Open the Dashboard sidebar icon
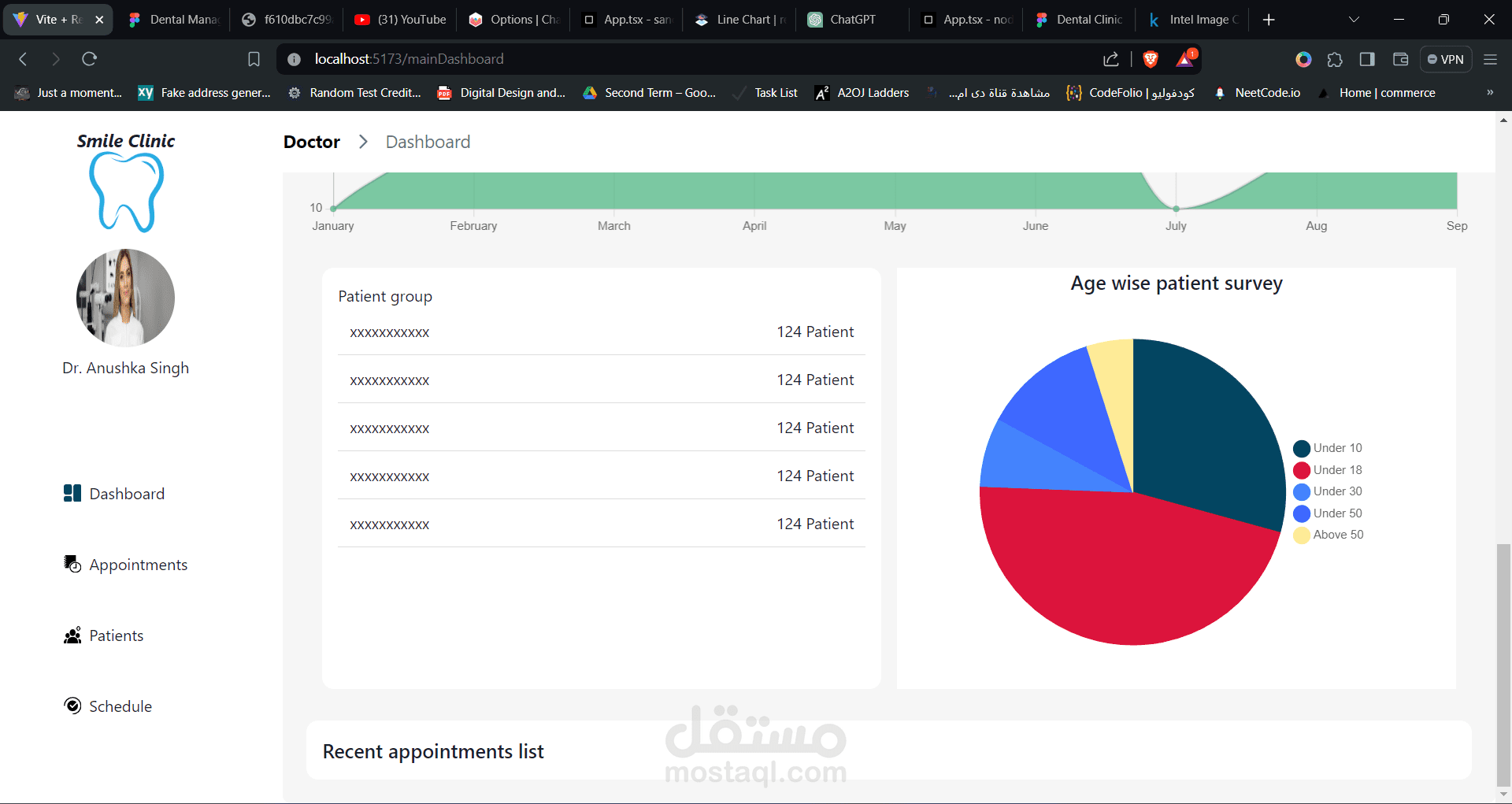Screen dimensions: 1512x804 point(72,493)
